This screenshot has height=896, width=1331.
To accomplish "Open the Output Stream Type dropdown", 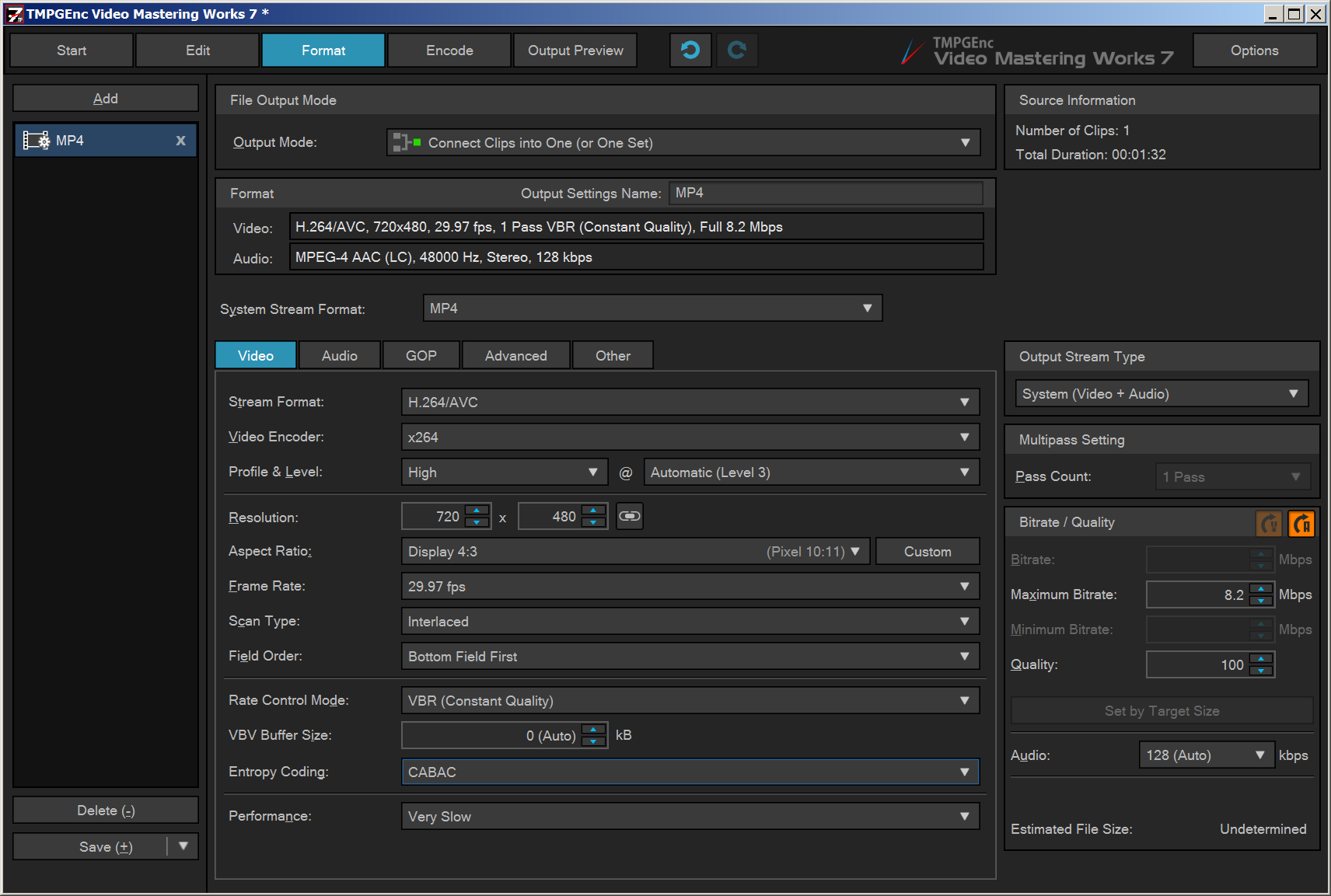I will (1162, 394).
